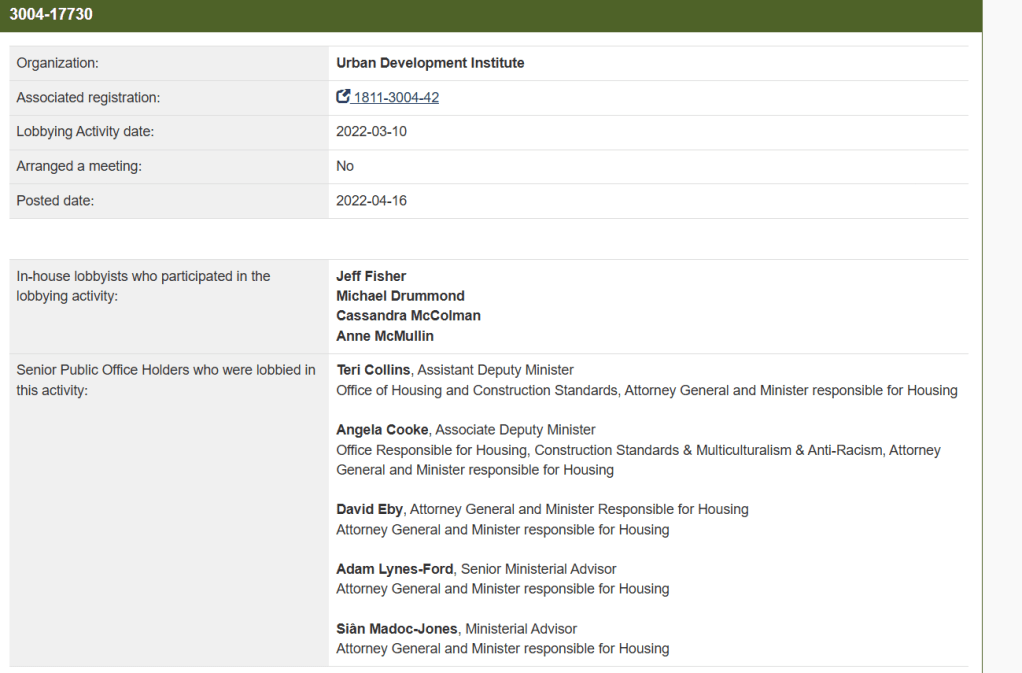1022x673 pixels.
Task: Click the 'In-house lobbyists who participated' label
Action: click(x=143, y=276)
